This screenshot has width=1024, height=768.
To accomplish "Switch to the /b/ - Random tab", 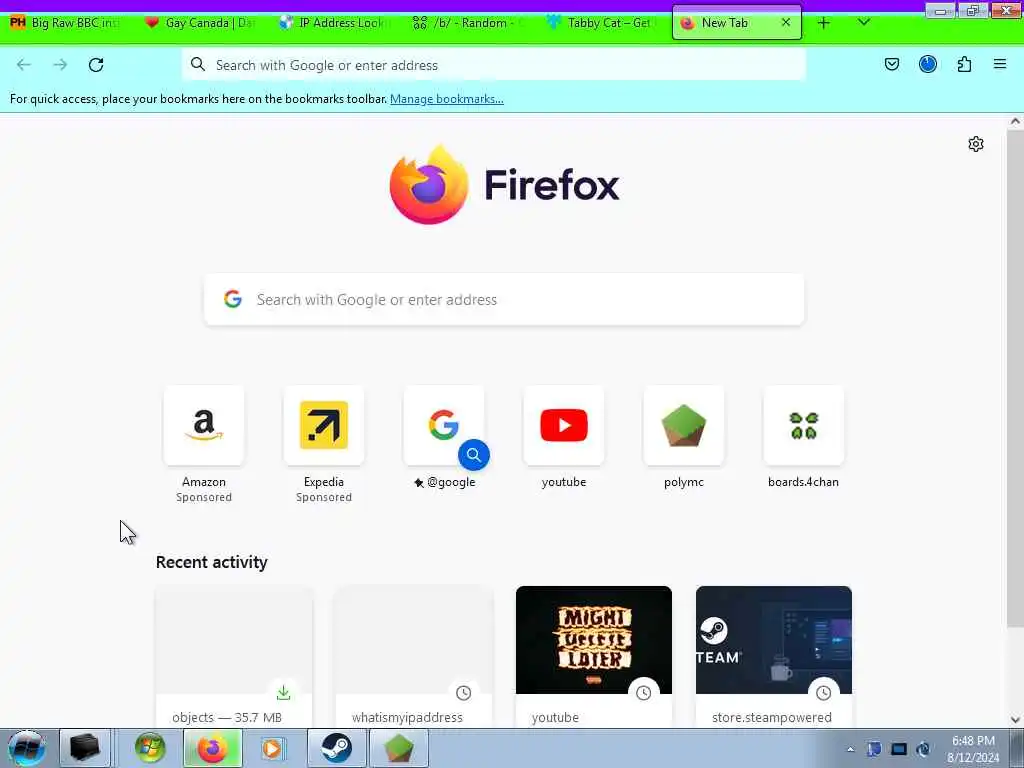I will pyautogui.click(x=468, y=23).
